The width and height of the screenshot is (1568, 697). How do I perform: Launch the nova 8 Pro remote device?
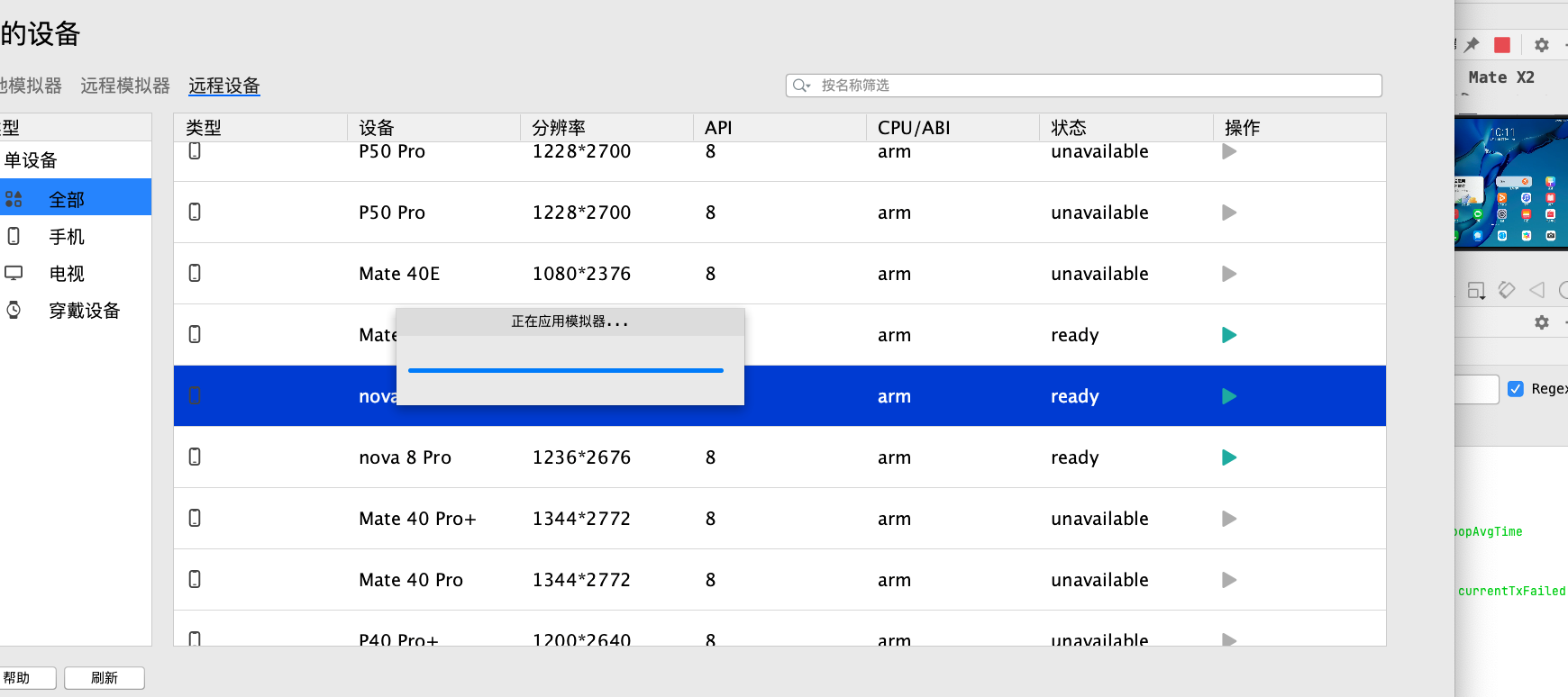[x=1229, y=457]
